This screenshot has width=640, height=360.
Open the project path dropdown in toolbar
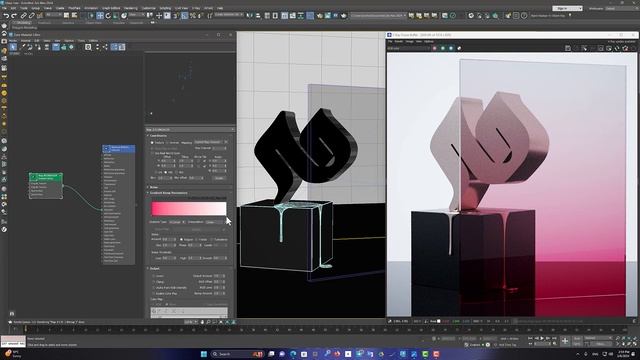[378, 16]
